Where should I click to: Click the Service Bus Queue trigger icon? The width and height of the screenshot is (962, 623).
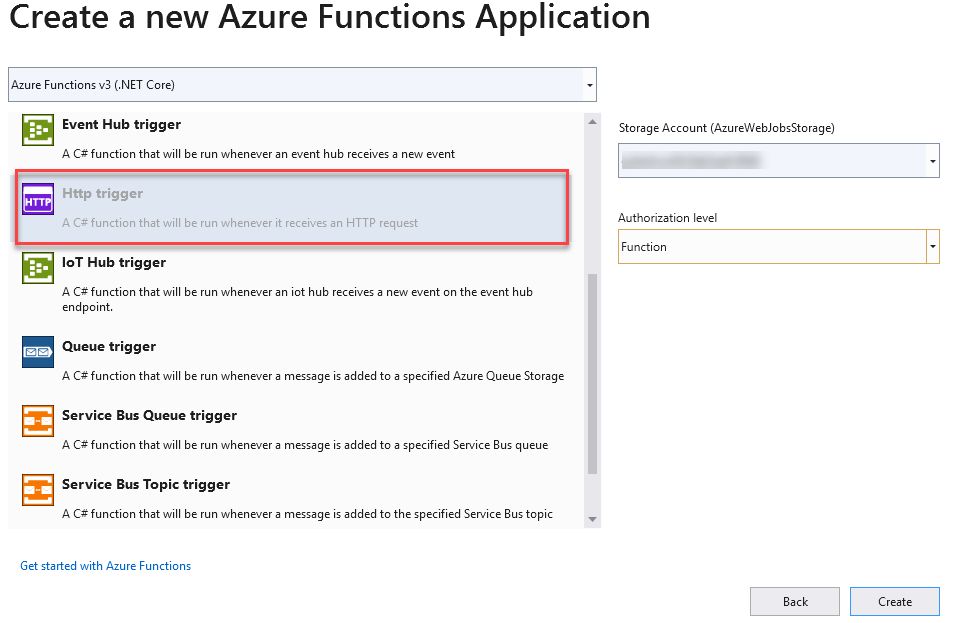point(38,420)
